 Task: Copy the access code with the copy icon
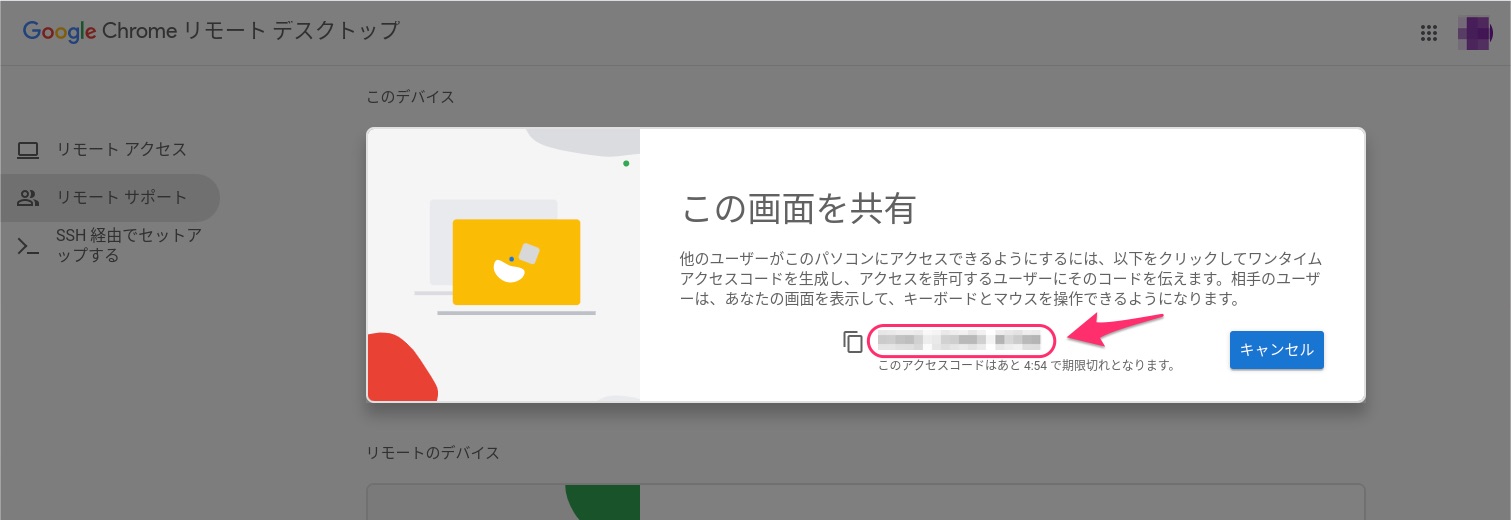[853, 341]
